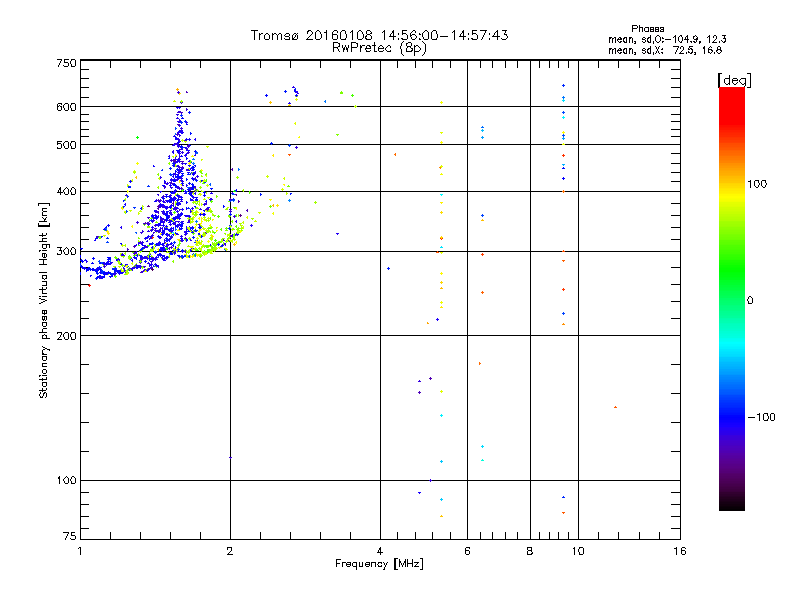Click the red data point near 1 MHz, 260 km
The height and width of the screenshot is (600, 800).
point(89,285)
